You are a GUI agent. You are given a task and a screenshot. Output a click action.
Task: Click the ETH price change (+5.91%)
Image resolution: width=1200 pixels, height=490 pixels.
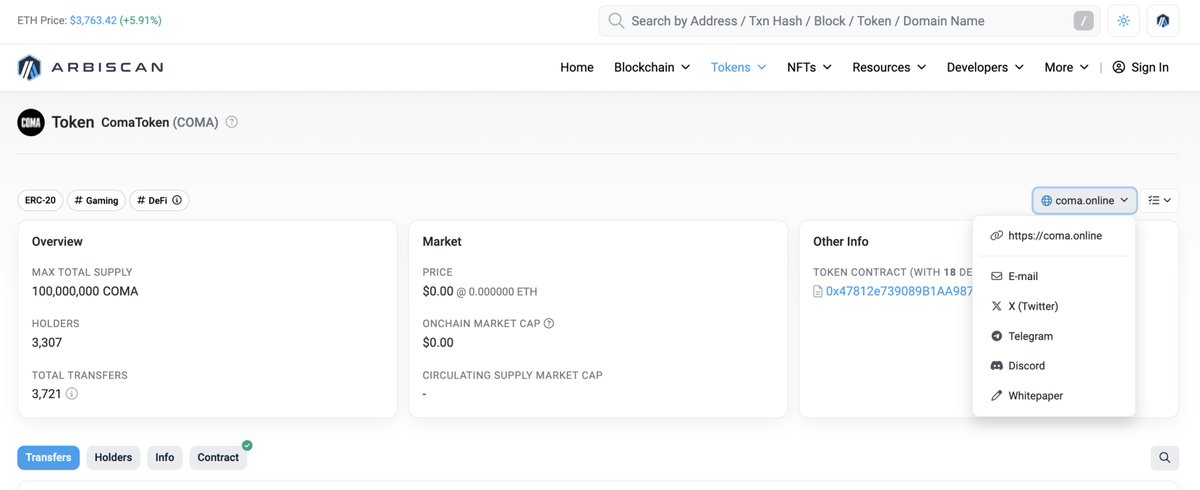tap(140, 20)
